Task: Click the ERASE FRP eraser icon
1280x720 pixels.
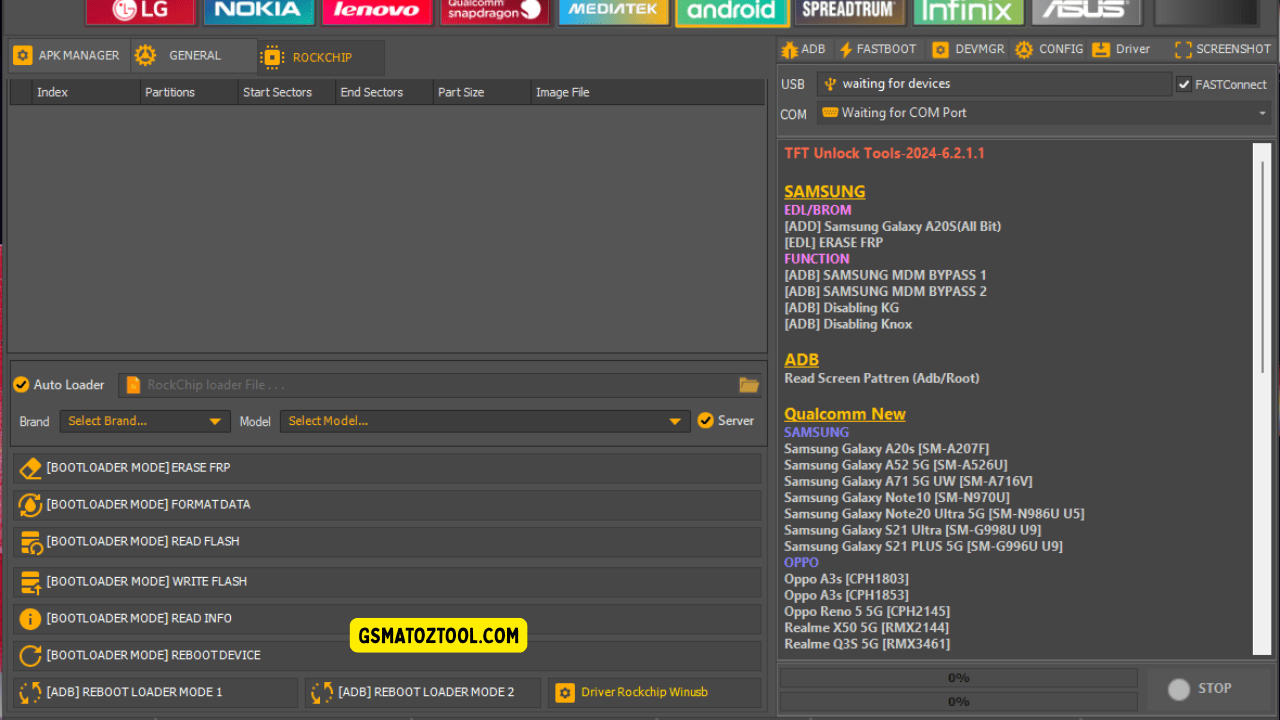Action: 30,468
